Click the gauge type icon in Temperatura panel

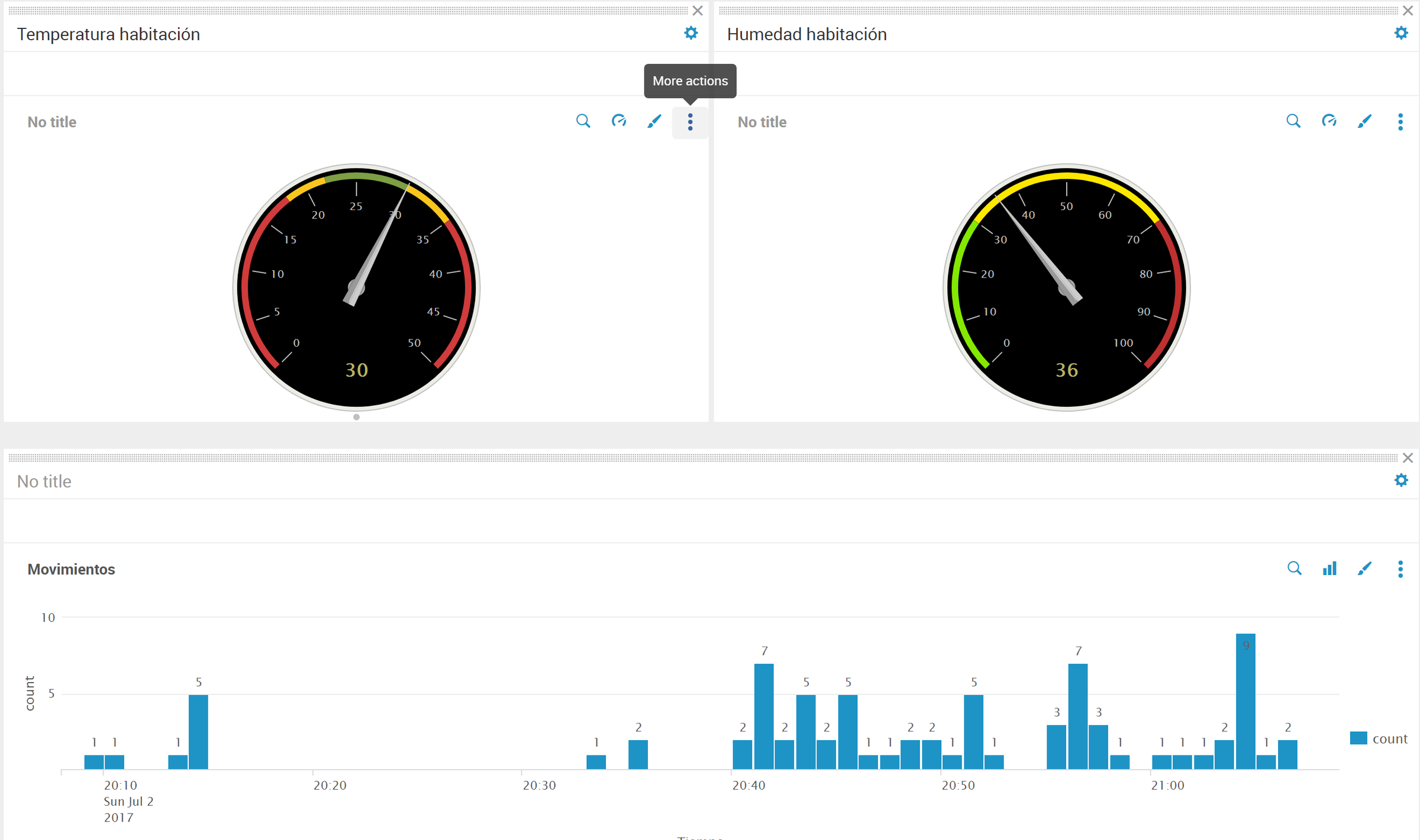(x=619, y=121)
